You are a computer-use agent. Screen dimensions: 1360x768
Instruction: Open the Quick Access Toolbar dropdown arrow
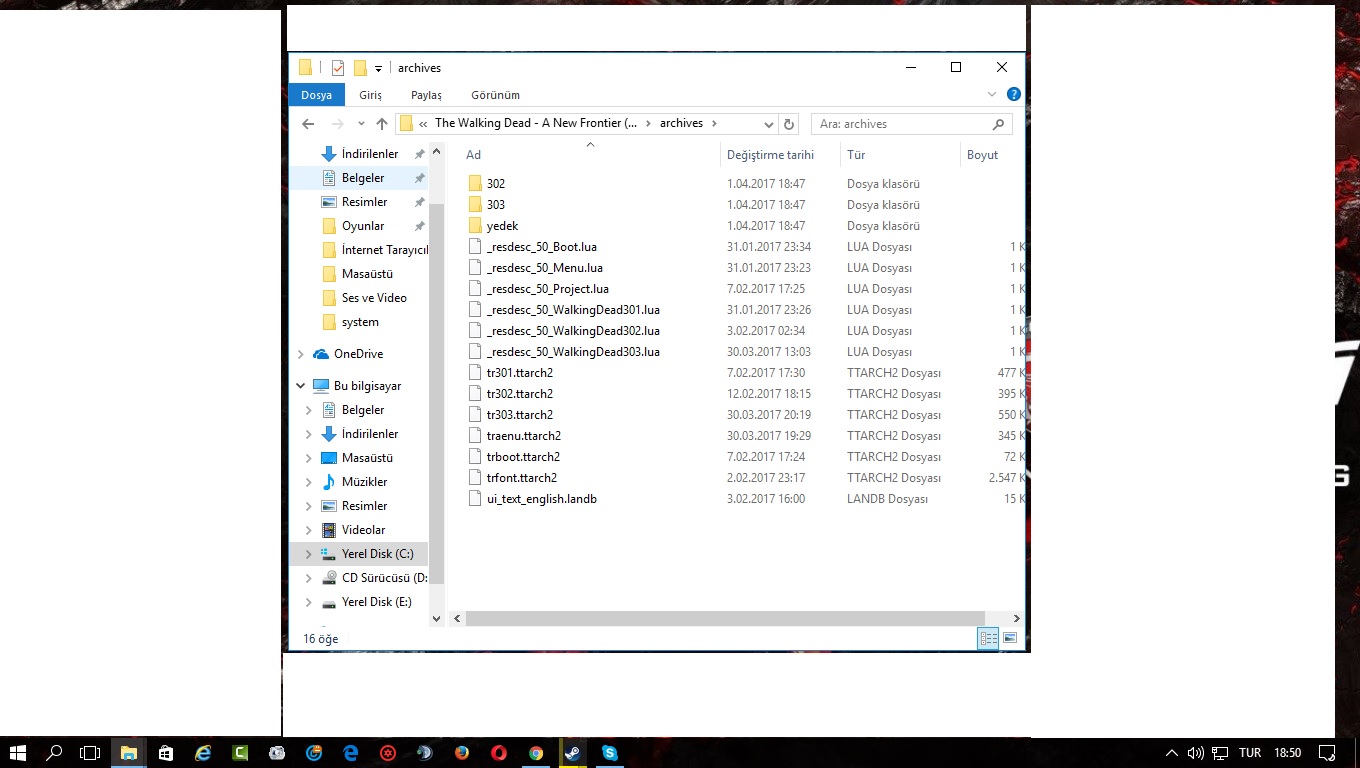click(378, 69)
